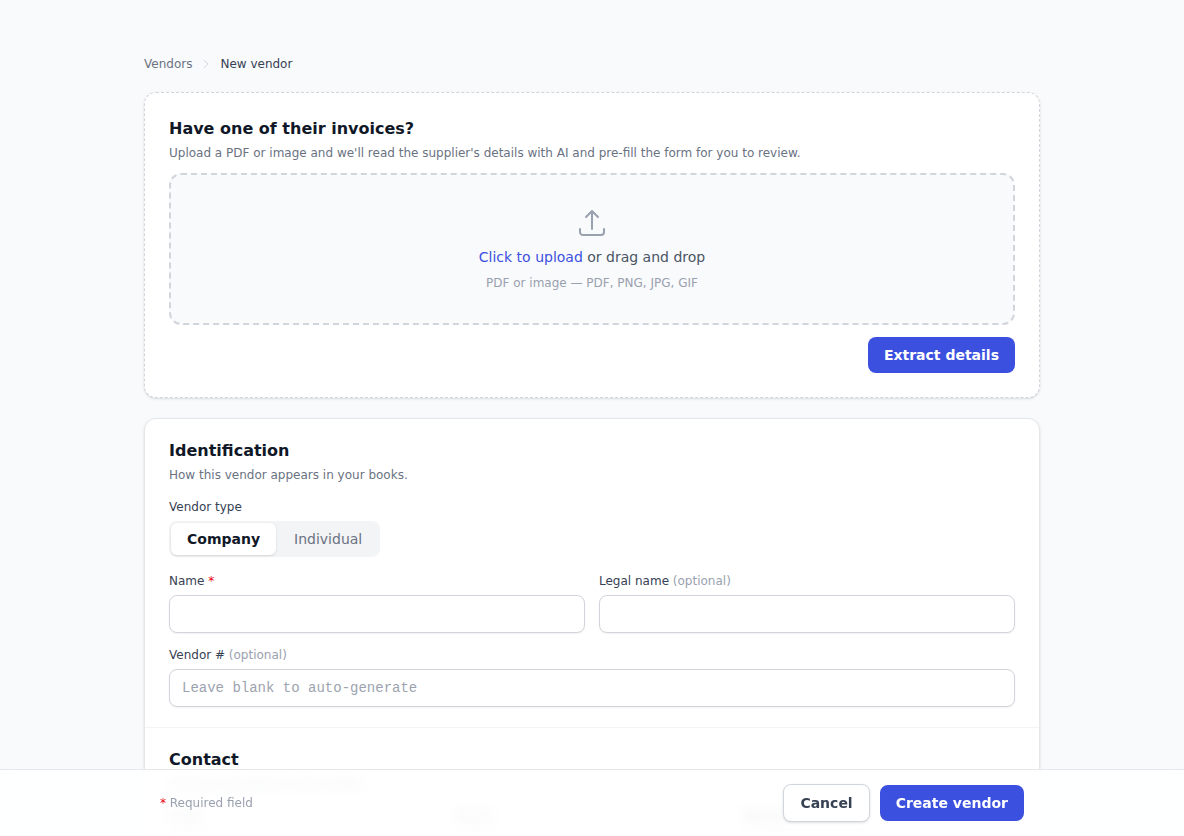Click Create vendor button

pyautogui.click(x=951, y=803)
